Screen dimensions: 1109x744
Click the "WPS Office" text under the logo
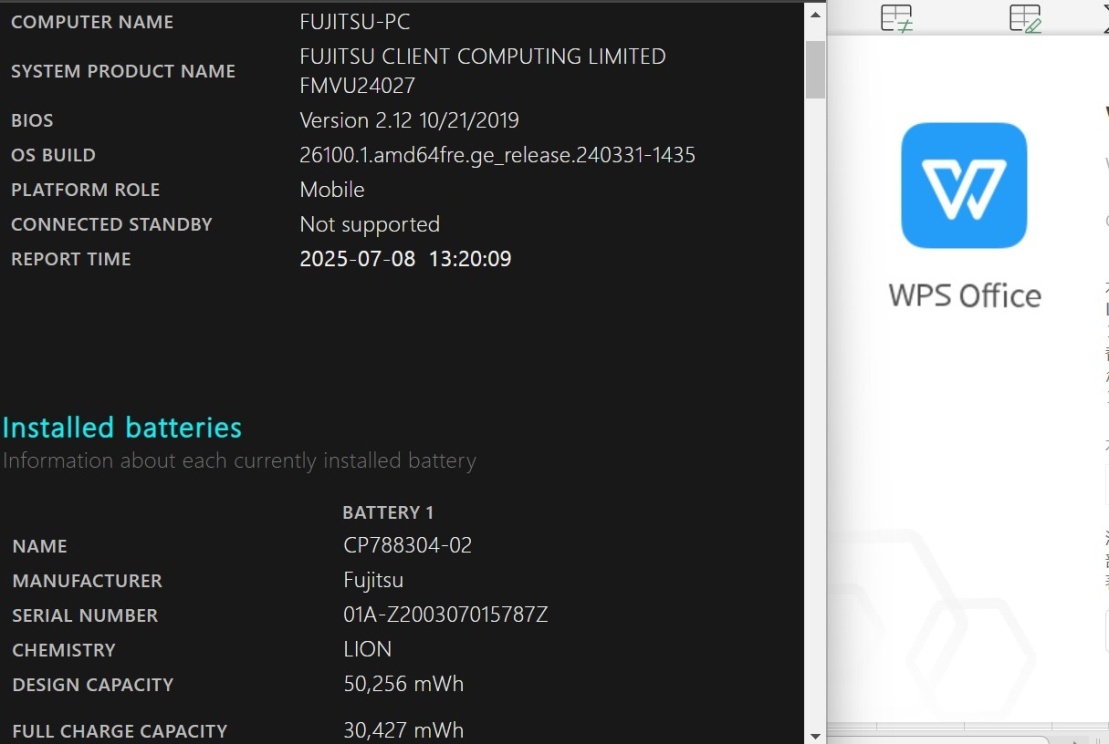click(x=965, y=296)
